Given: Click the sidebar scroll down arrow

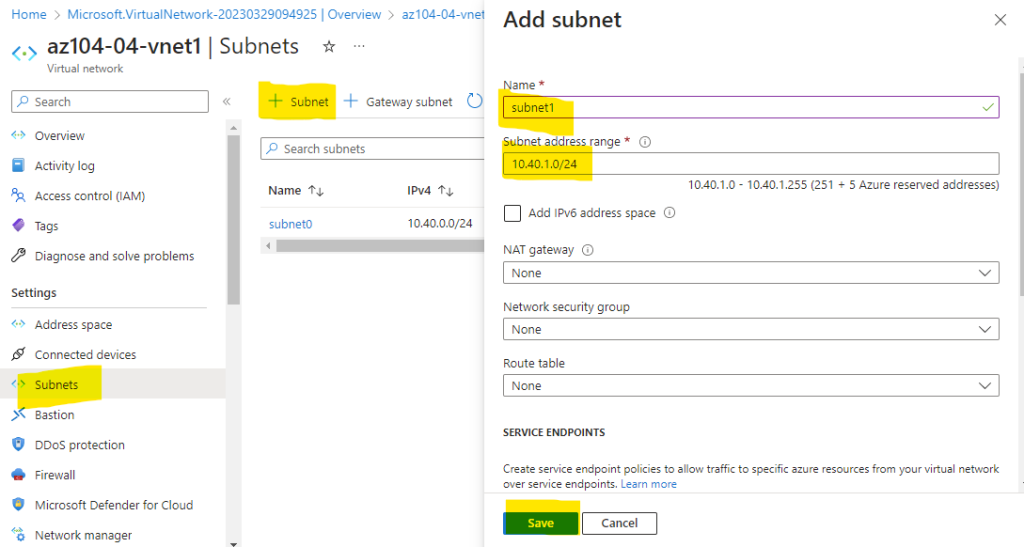Looking at the screenshot, I should (234, 542).
